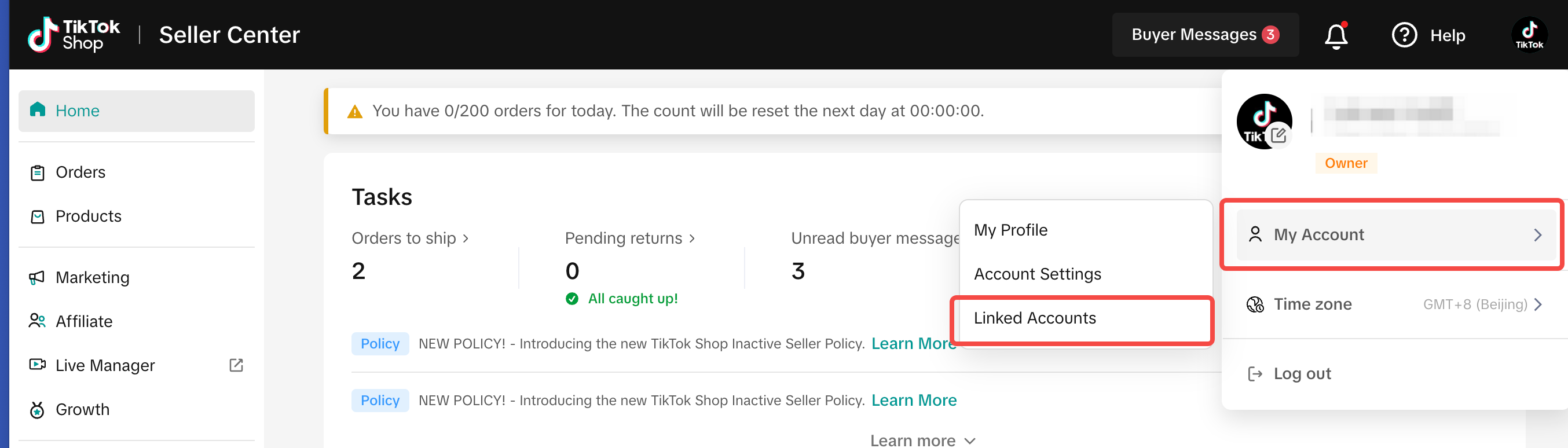The width and height of the screenshot is (1568, 448).
Task: Click the edit pencil on profile picture
Action: tap(1278, 135)
